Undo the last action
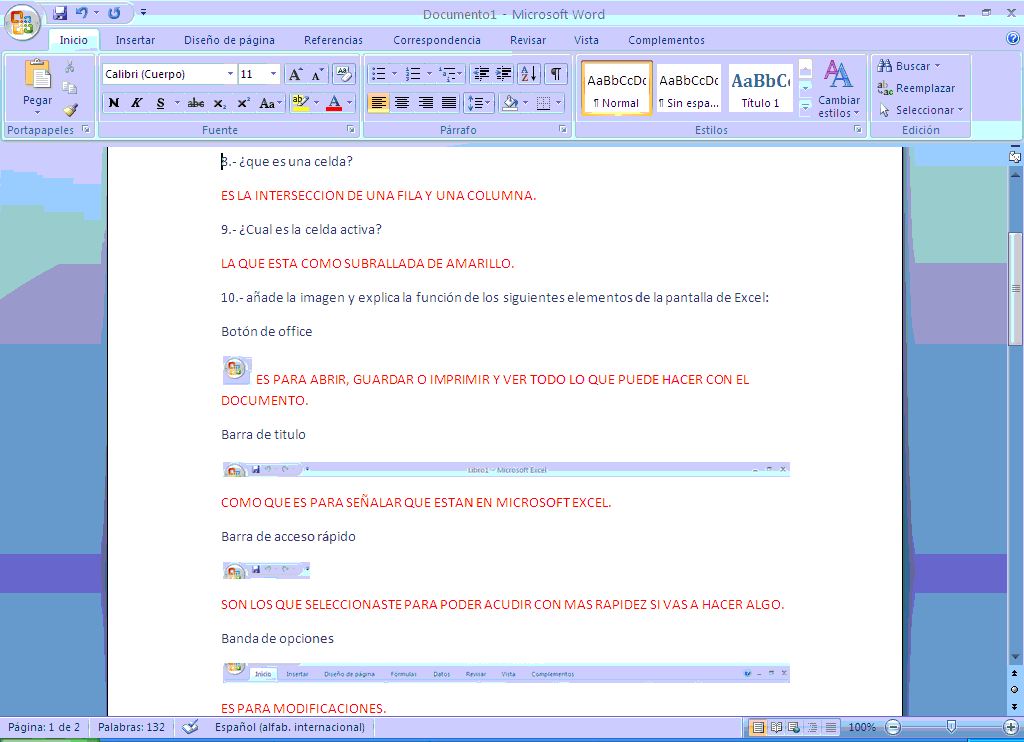 click(82, 12)
